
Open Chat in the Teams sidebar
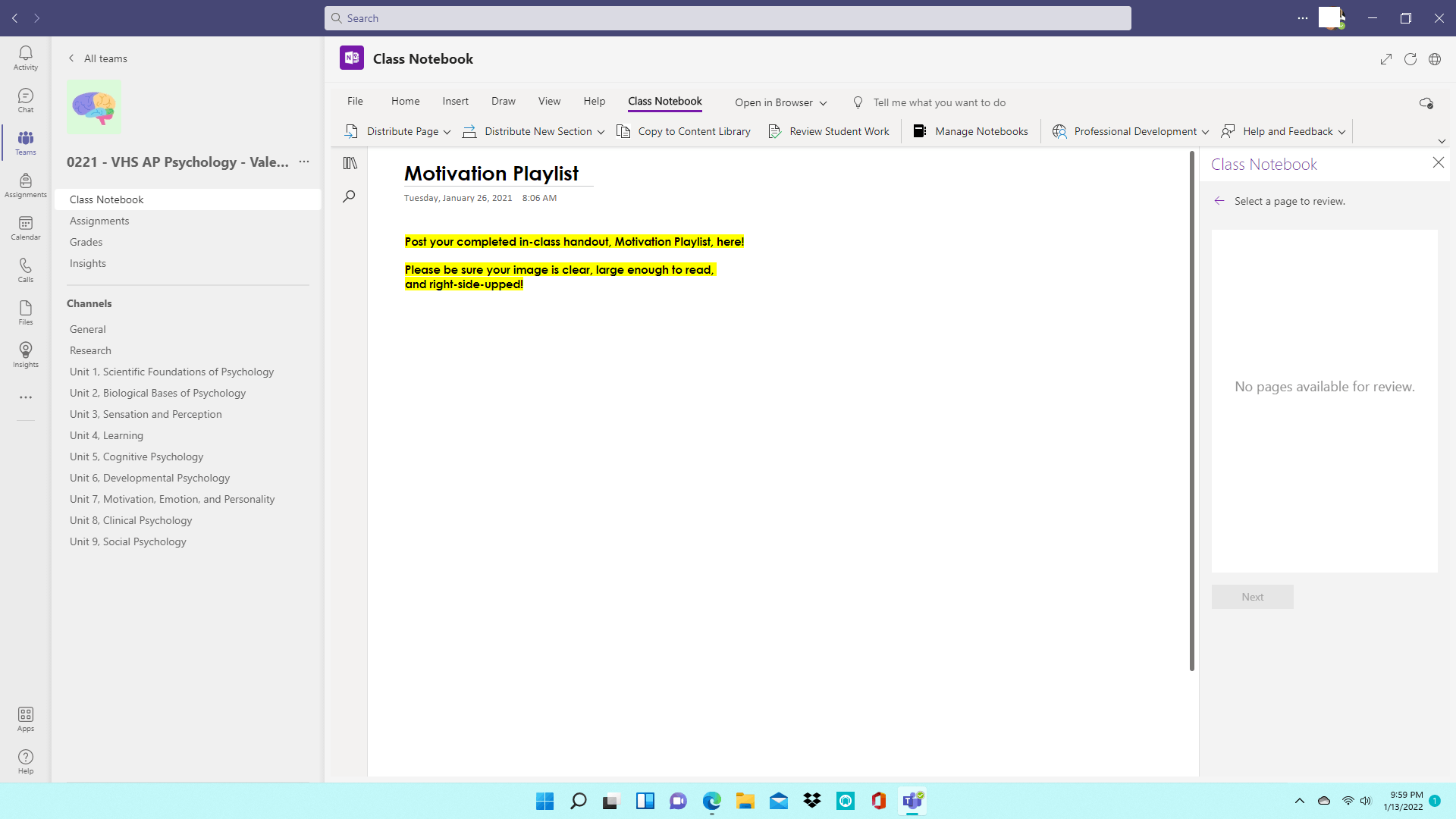point(26,100)
